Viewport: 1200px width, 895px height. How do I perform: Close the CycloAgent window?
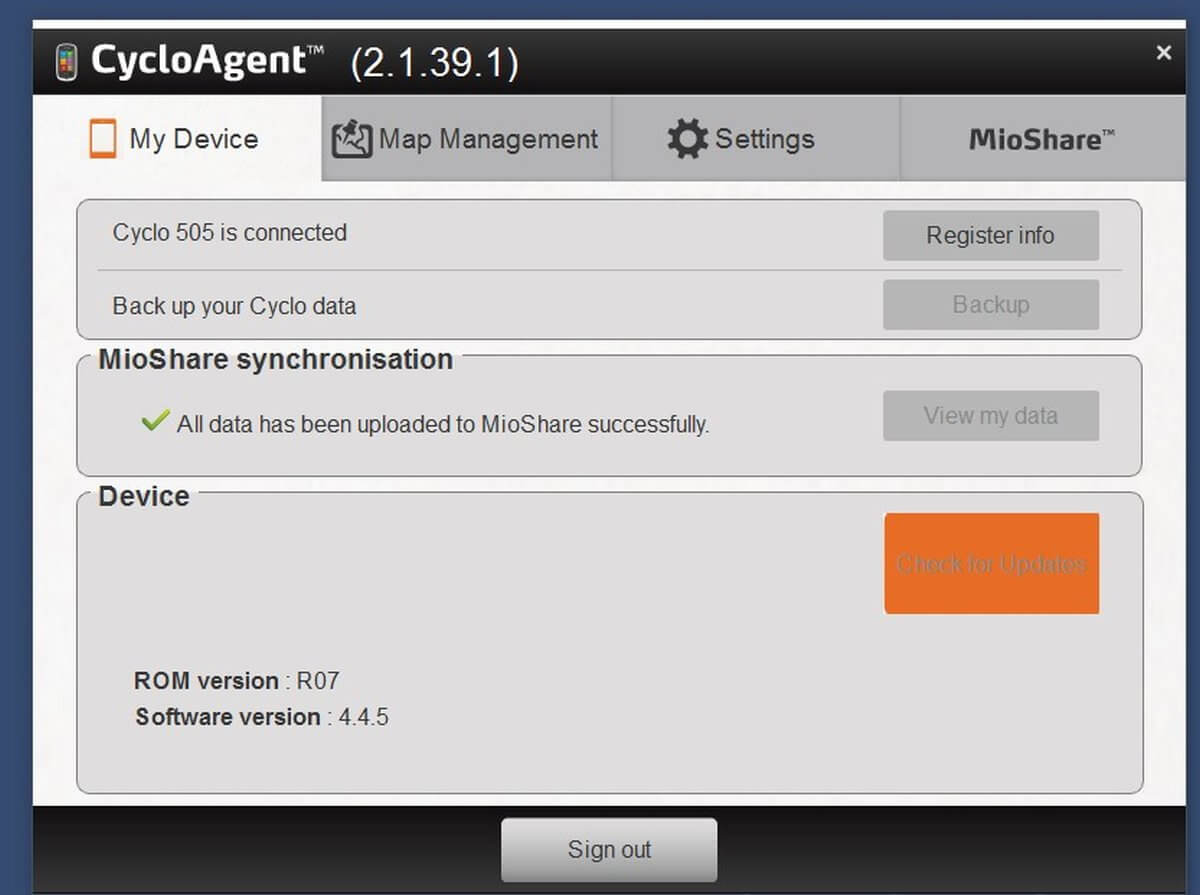[x=1163, y=53]
